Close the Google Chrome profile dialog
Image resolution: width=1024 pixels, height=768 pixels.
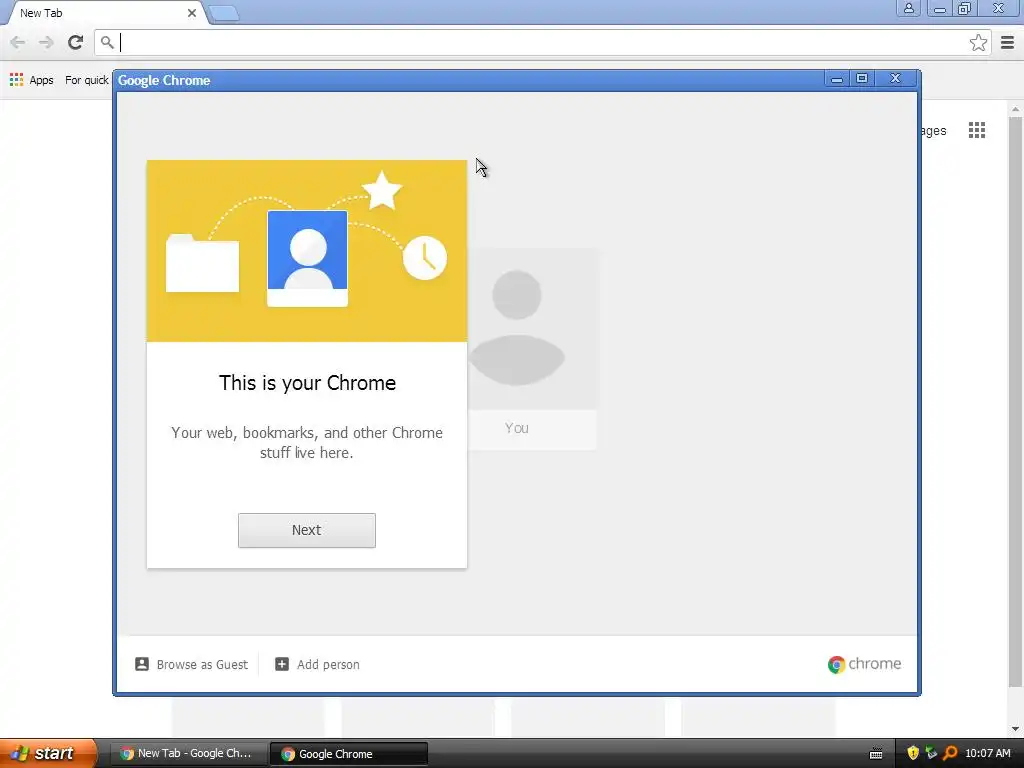(x=895, y=78)
